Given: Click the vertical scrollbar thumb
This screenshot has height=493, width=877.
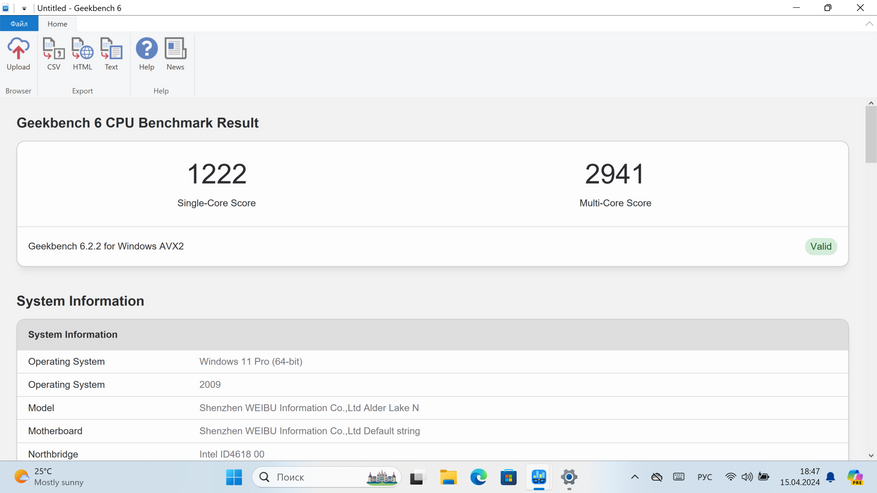Looking at the screenshot, I should point(871,134).
